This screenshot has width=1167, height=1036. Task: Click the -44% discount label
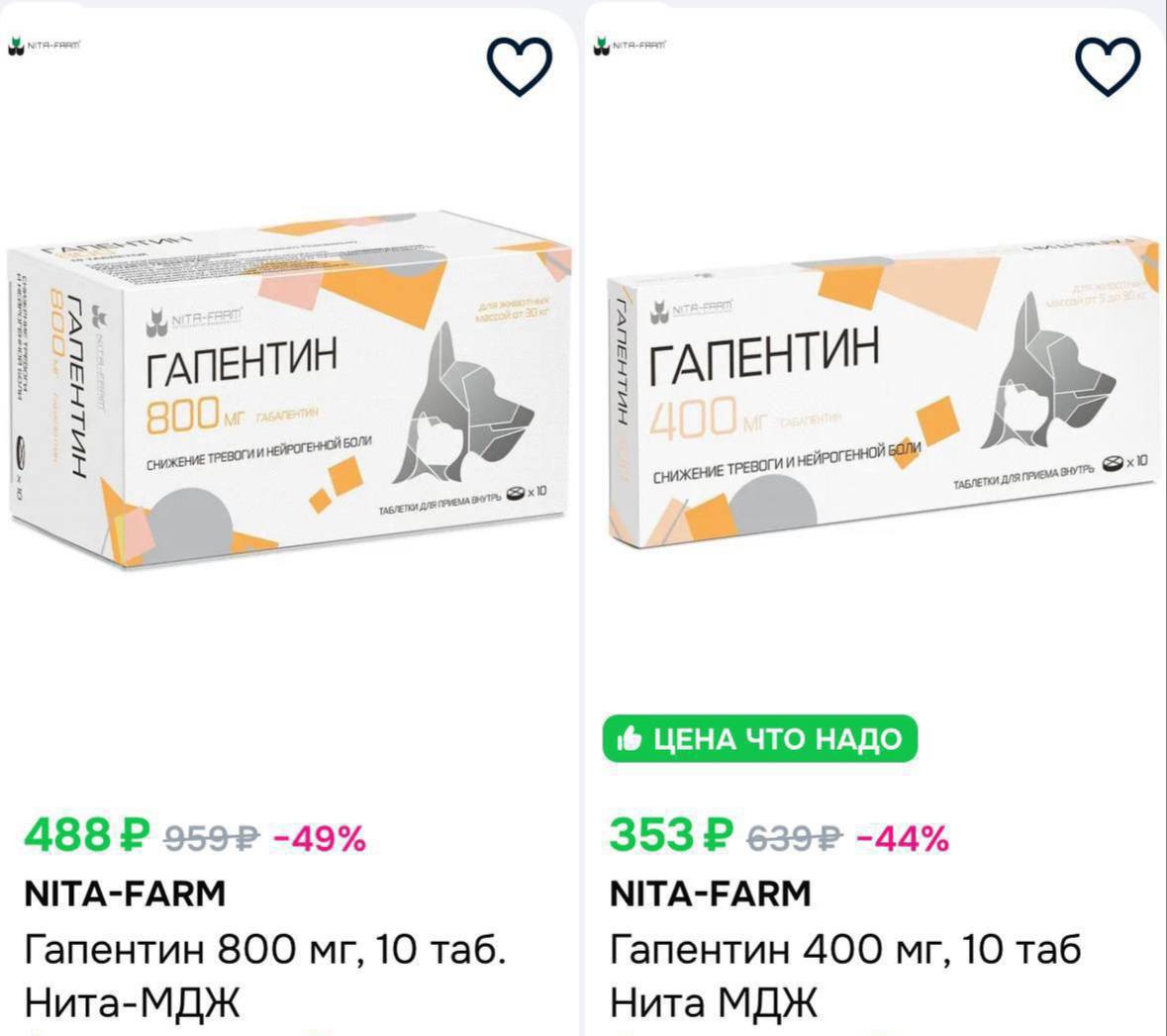pyautogui.click(x=904, y=839)
